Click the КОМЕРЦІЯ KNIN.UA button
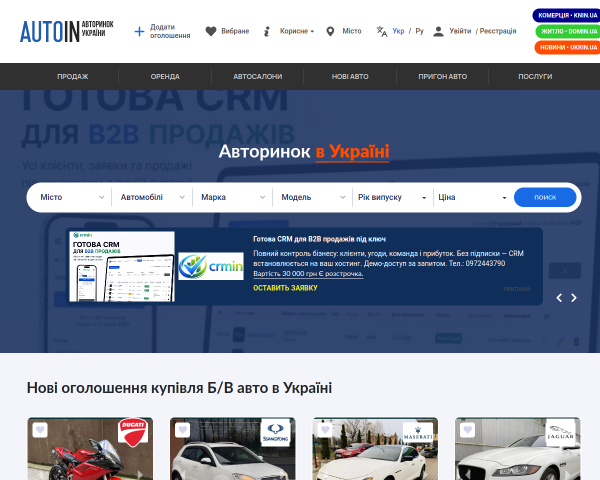600x480 pixels. pos(567,15)
